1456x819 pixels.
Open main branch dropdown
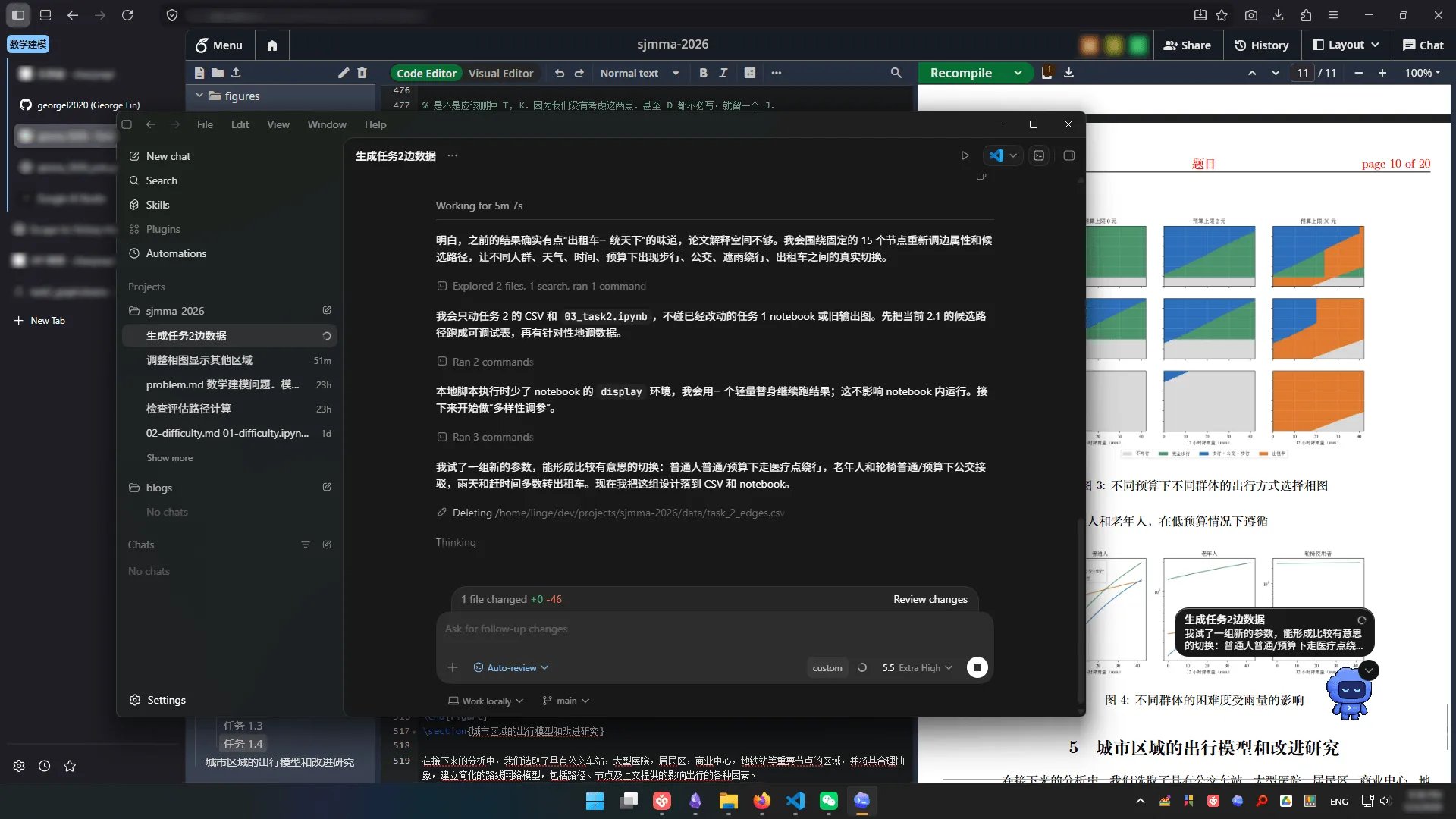[x=566, y=701]
